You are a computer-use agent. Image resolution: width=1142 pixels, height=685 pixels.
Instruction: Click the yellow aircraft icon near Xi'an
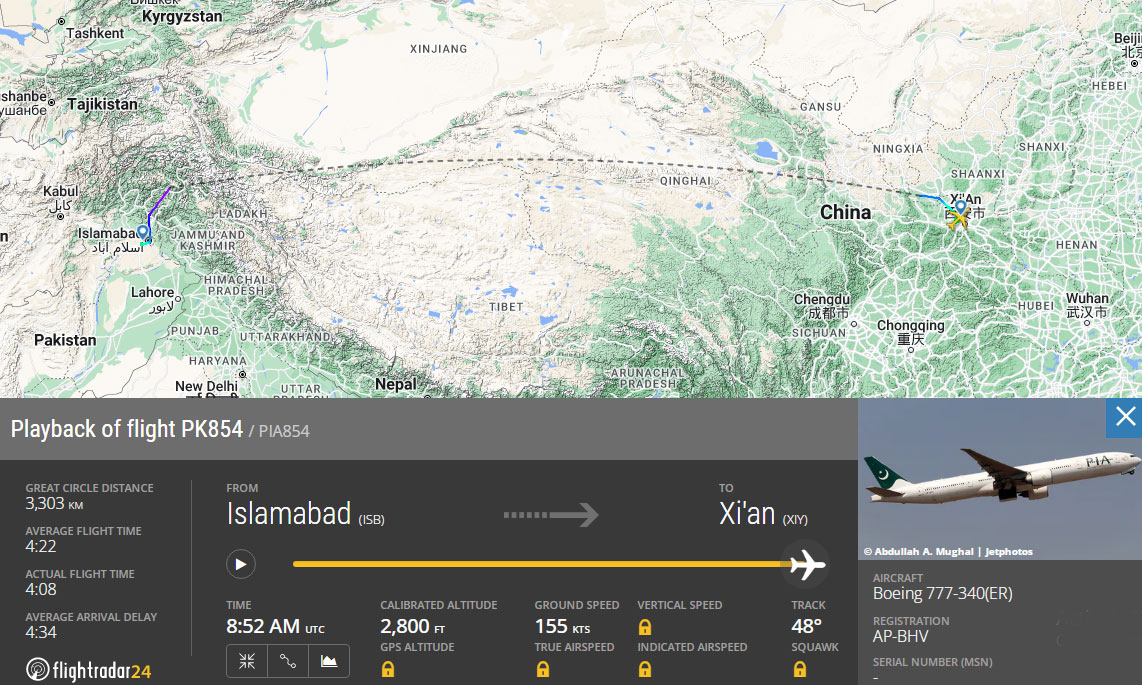click(x=957, y=218)
